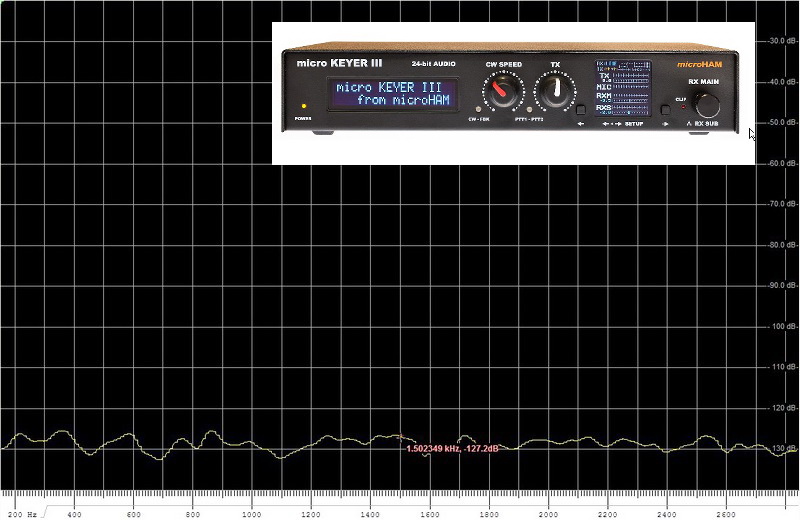800x520 pixels.
Task: Click the 2600 frequency axis label
Action: tap(726, 514)
